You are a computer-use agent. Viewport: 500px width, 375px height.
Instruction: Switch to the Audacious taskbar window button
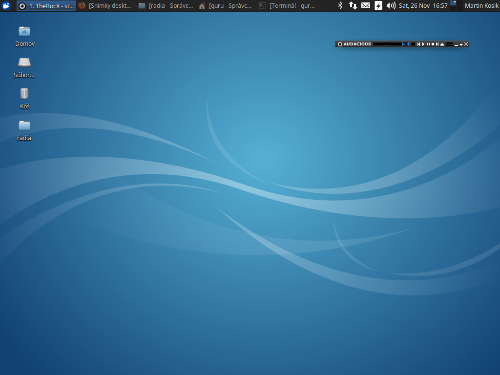pos(46,6)
